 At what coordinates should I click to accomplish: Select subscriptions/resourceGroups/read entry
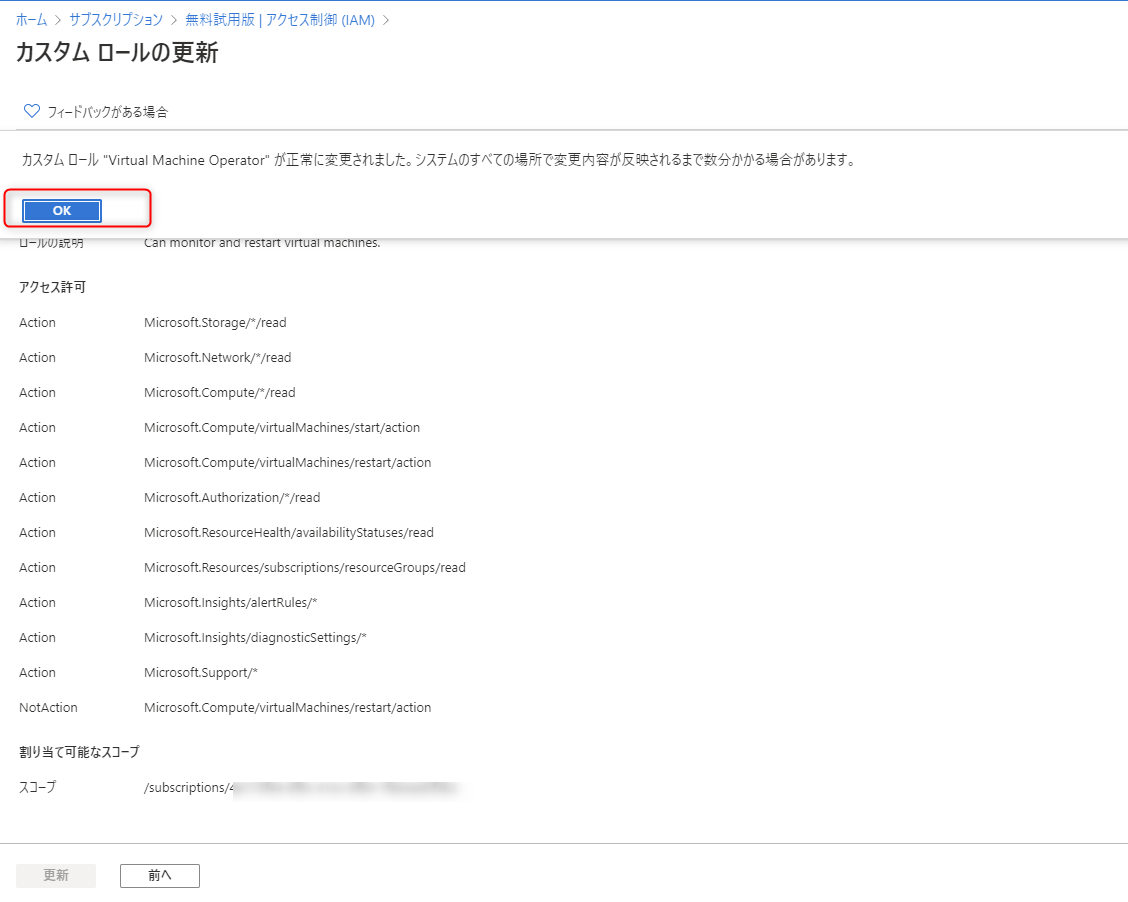point(305,568)
